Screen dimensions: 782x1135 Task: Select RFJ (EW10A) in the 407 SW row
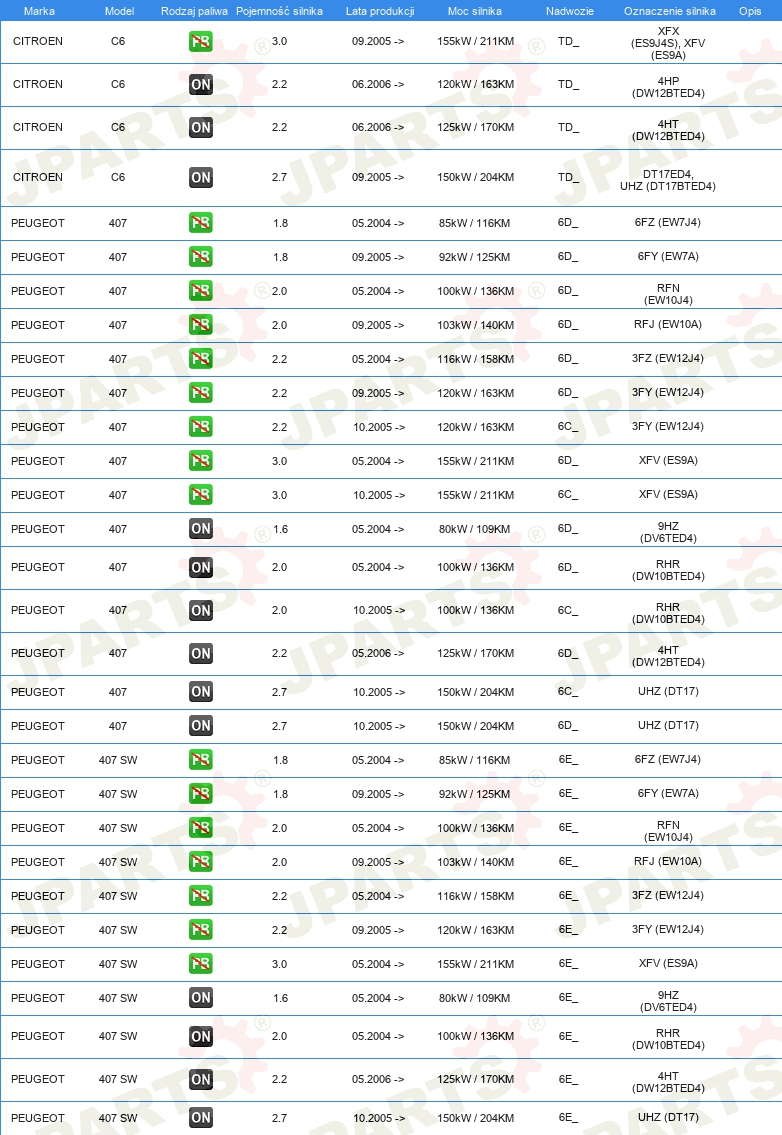click(x=668, y=861)
